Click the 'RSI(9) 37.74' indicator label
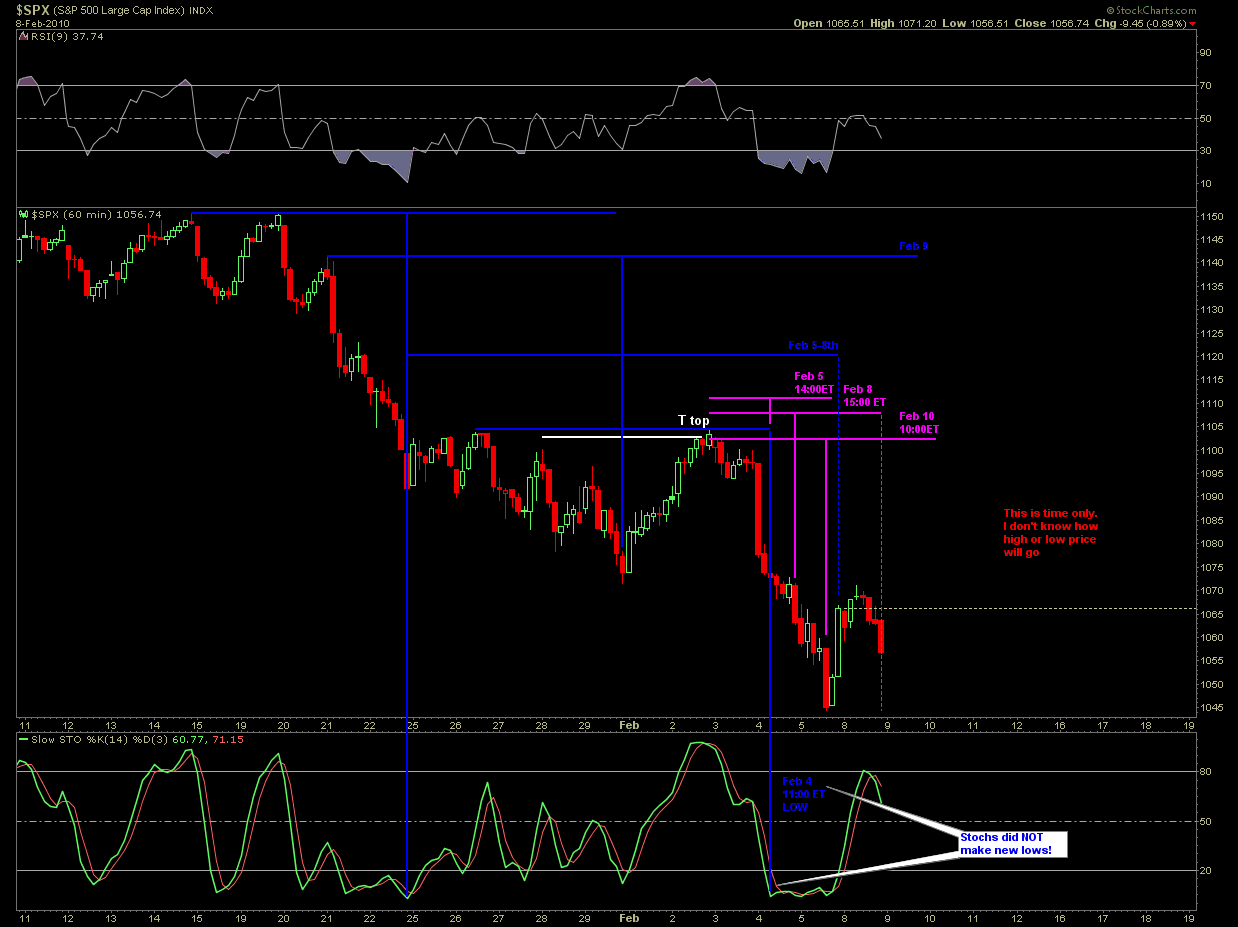This screenshot has width=1238, height=927. [68, 36]
